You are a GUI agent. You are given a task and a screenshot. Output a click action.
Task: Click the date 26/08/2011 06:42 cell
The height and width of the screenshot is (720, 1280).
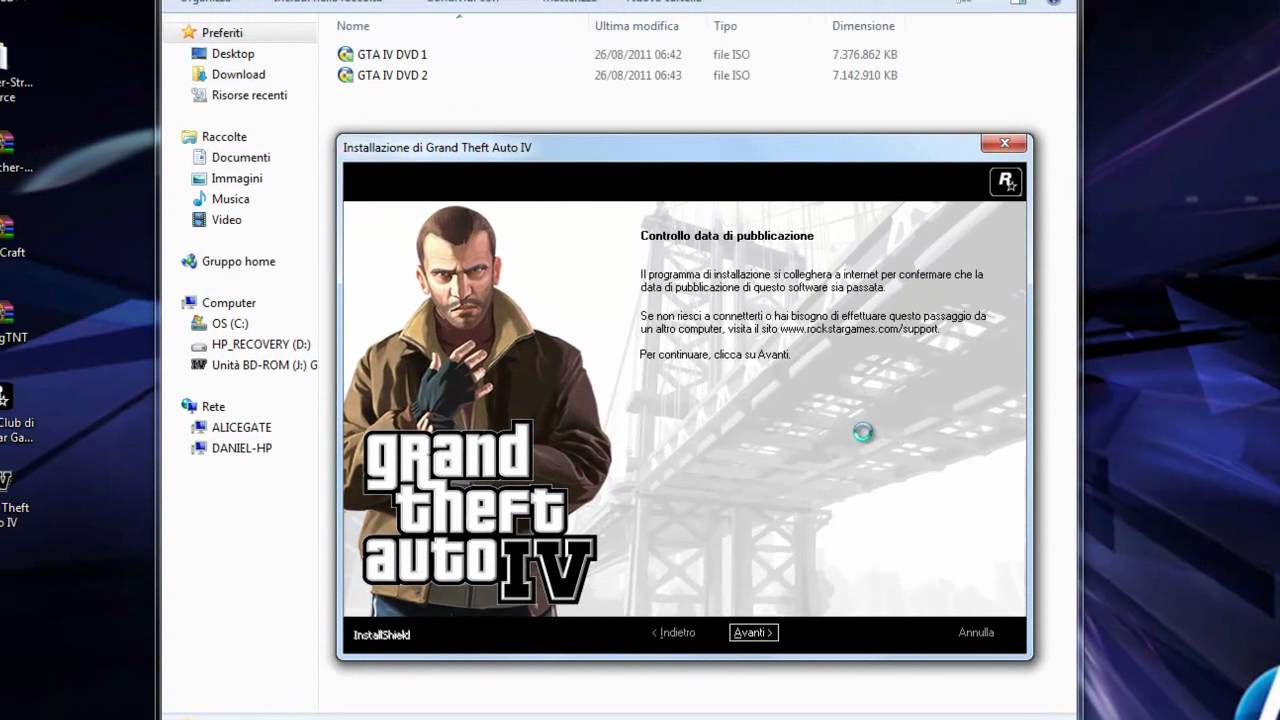click(x=638, y=54)
